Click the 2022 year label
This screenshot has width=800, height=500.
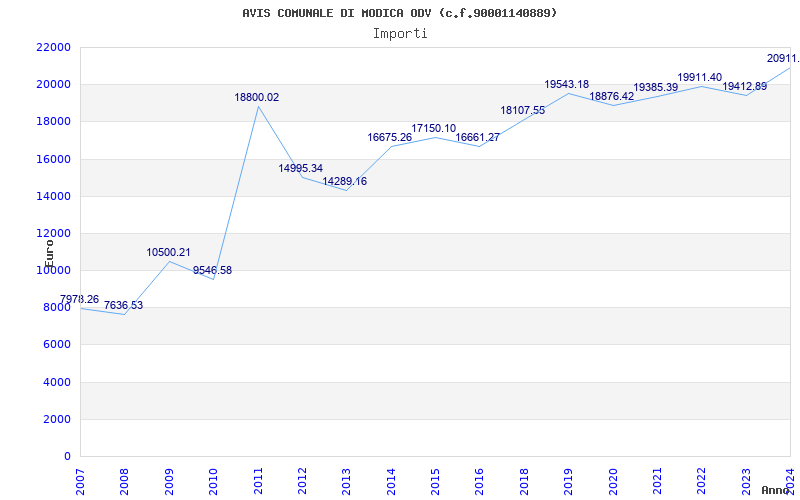click(702, 482)
